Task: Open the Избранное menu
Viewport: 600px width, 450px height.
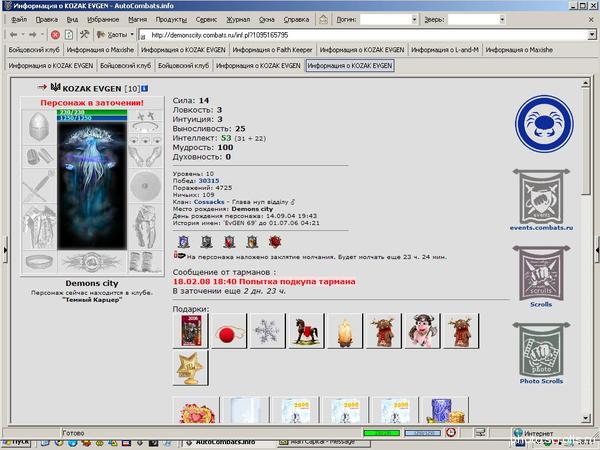Action: [x=103, y=20]
